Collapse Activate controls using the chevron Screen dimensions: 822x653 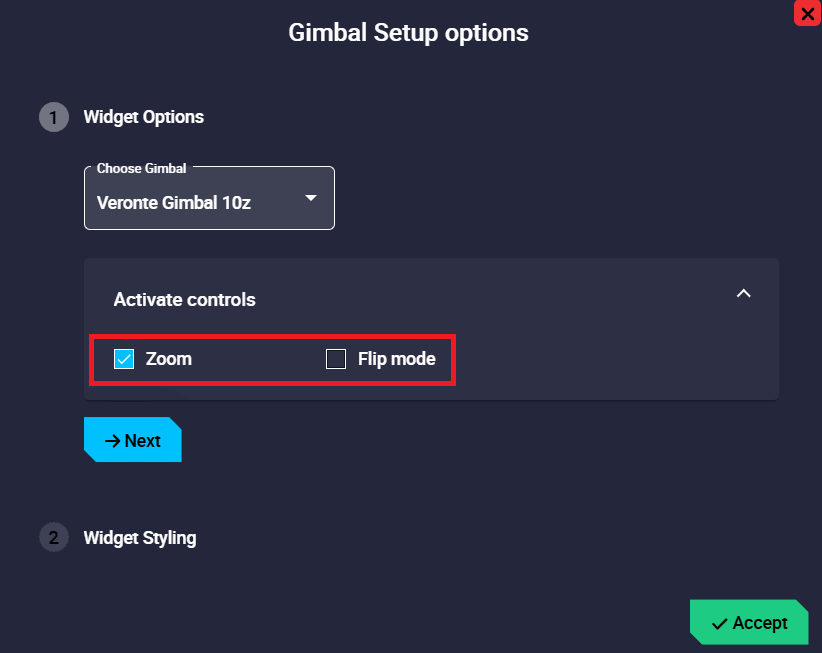[743, 294]
